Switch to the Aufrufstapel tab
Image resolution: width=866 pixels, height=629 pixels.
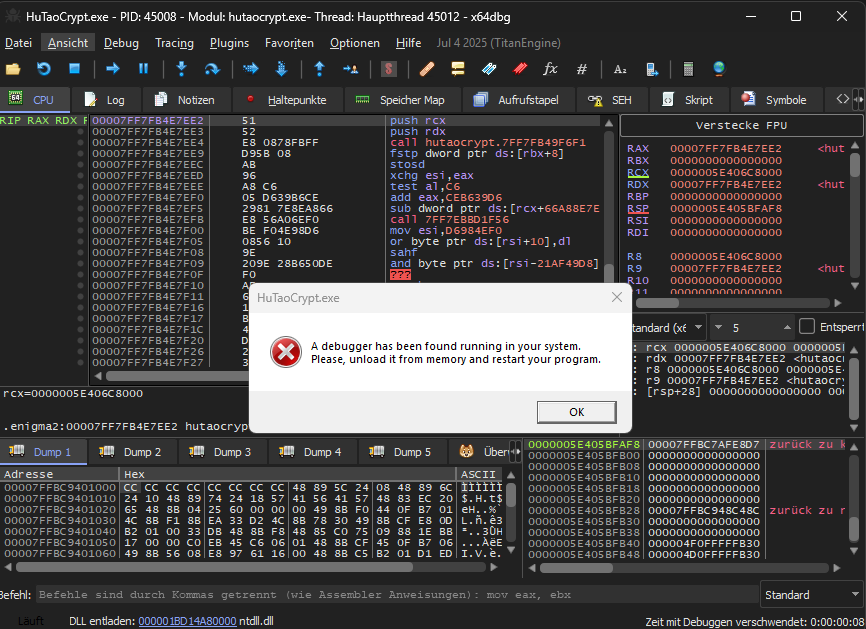[x=517, y=100]
